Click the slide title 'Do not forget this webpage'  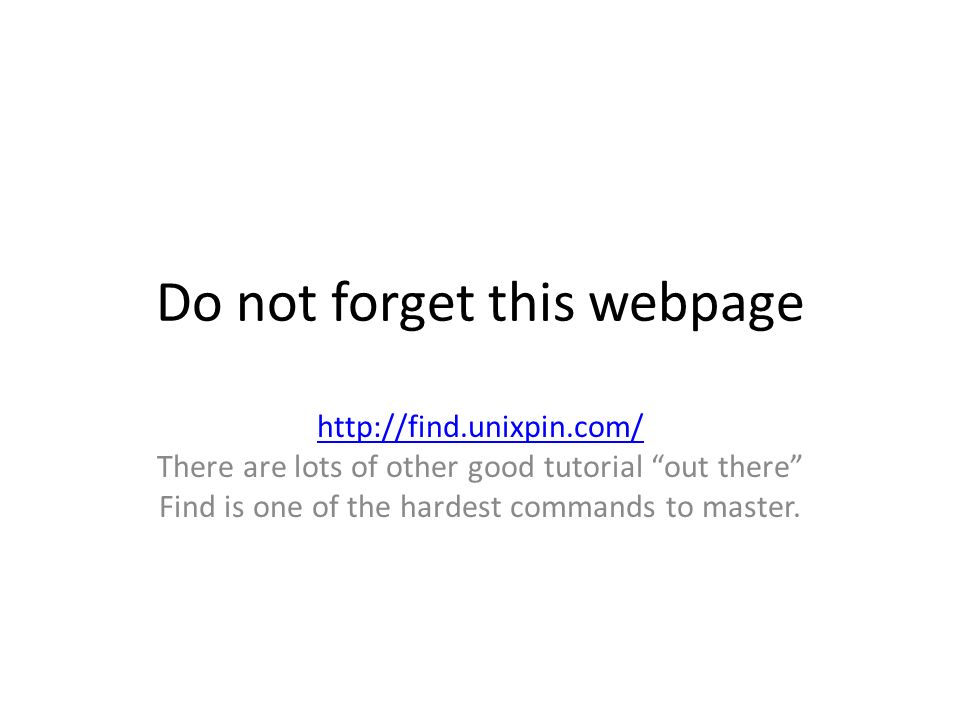click(x=480, y=304)
